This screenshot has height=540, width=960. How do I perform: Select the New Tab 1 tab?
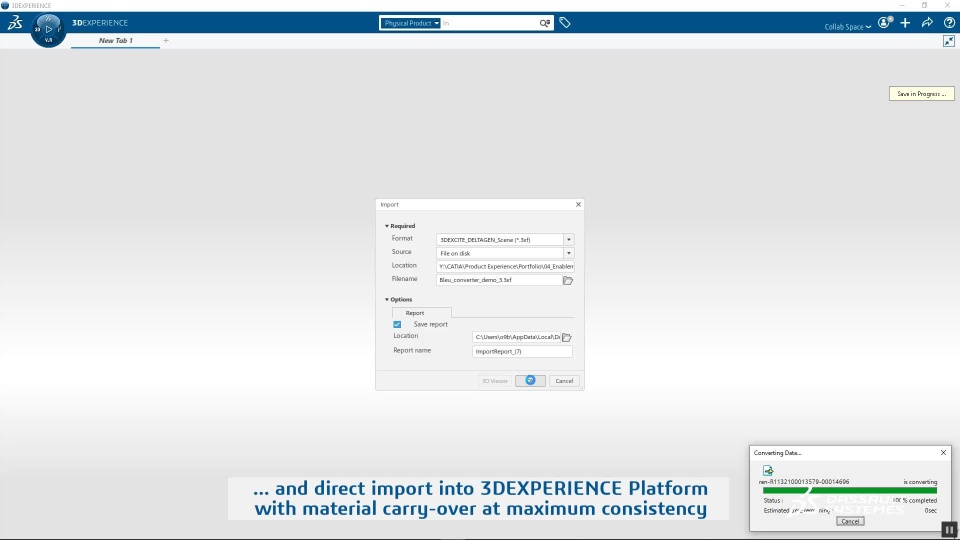click(x=116, y=40)
